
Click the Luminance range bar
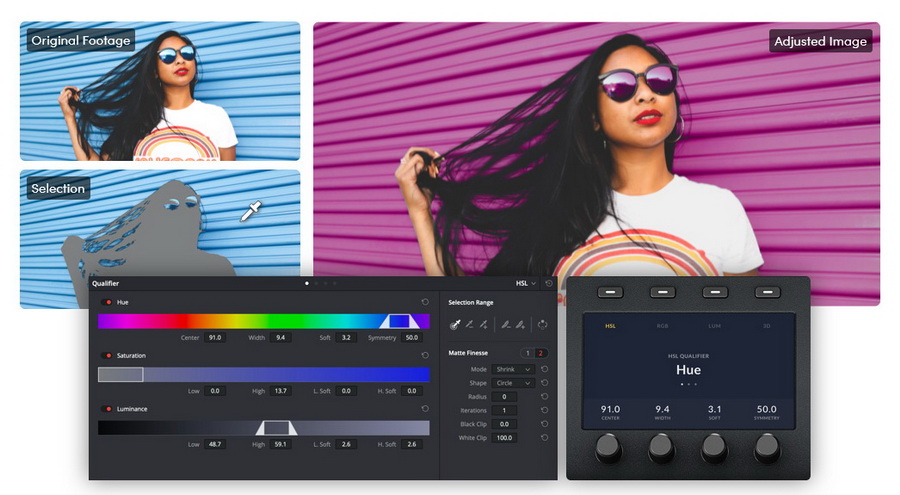pyautogui.click(x=263, y=428)
